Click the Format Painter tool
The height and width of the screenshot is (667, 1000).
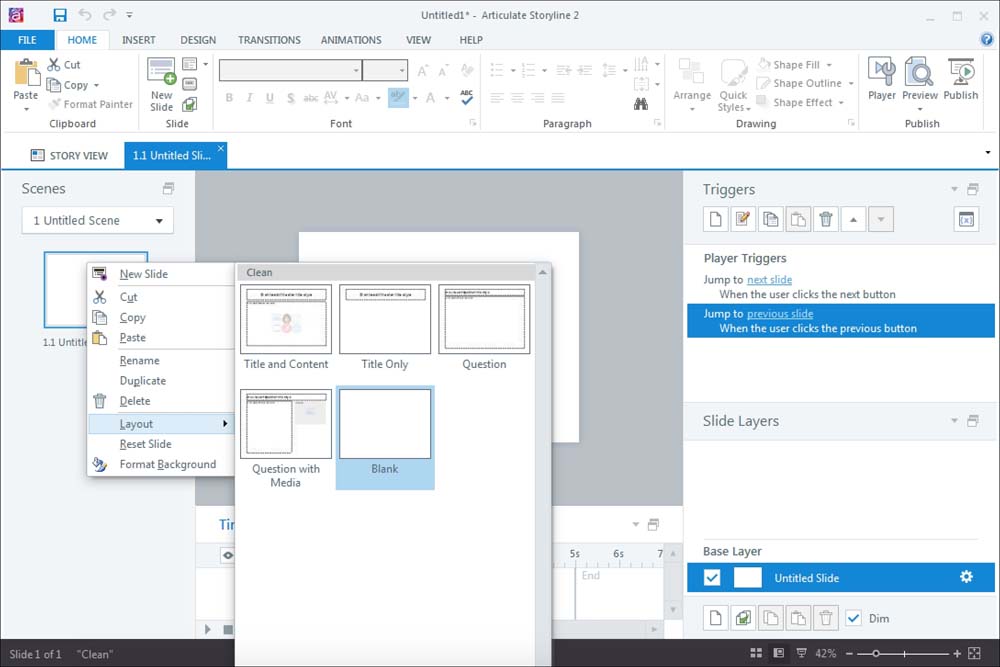(x=91, y=104)
